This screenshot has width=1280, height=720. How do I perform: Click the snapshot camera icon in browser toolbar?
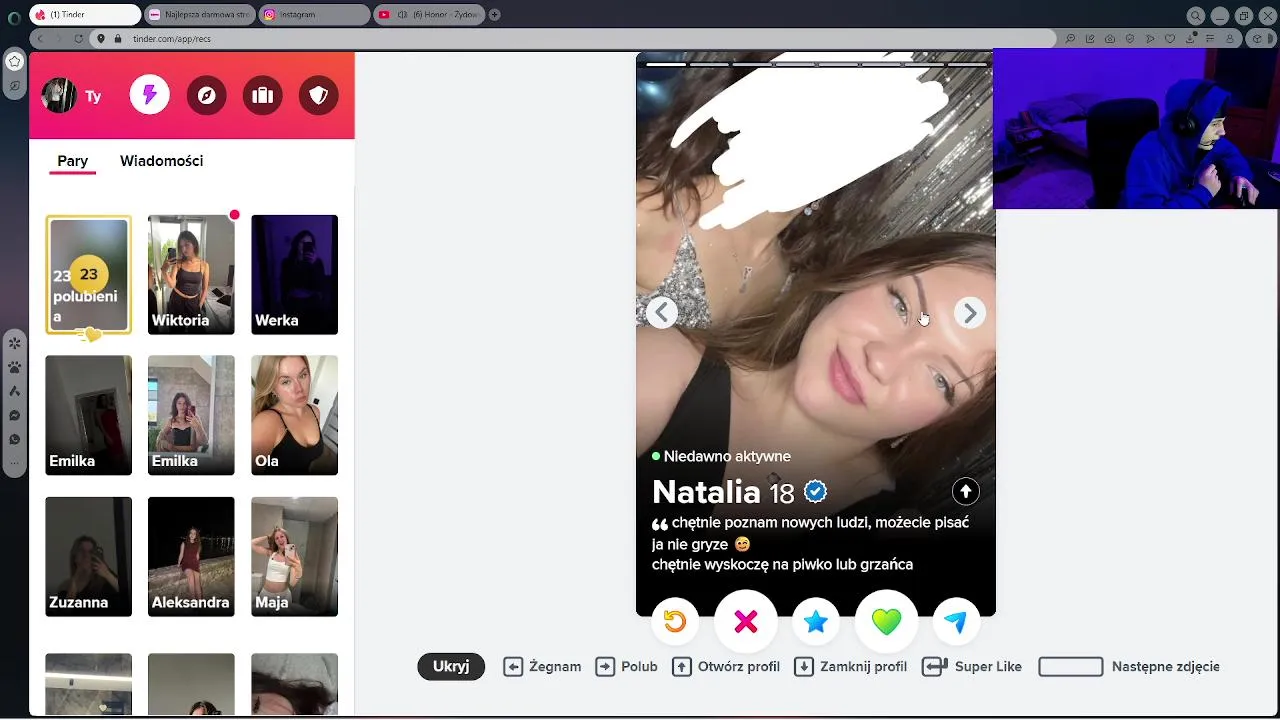coord(1110,38)
